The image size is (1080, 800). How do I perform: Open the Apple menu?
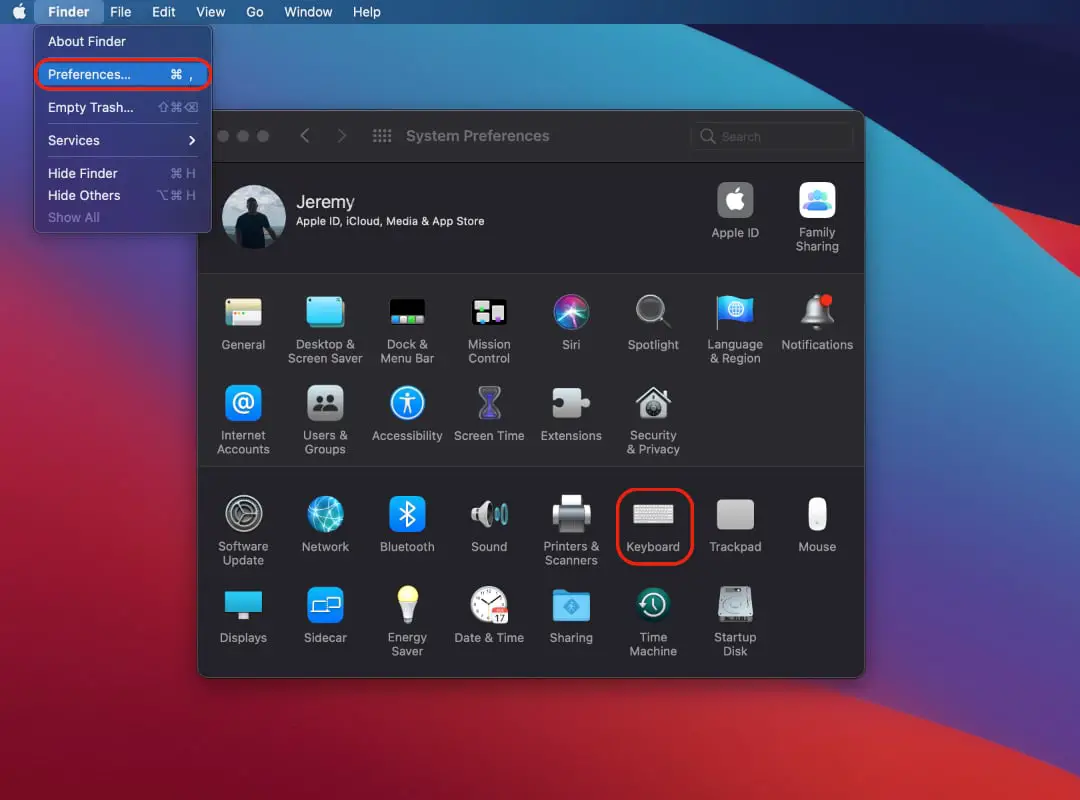click(x=19, y=12)
